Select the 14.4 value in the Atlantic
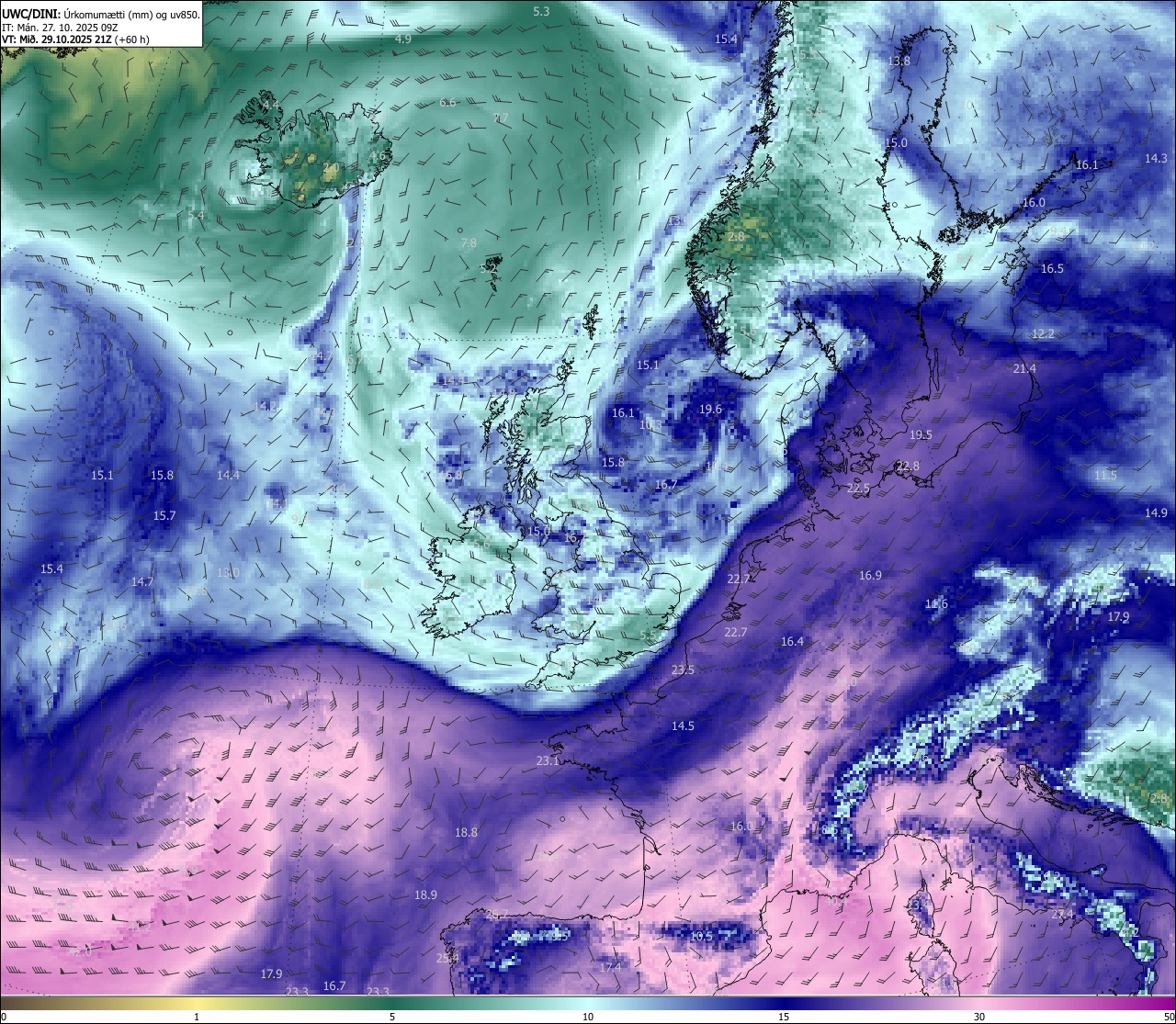Screen dimensions: 1176x1024 (x=228, y=475)
